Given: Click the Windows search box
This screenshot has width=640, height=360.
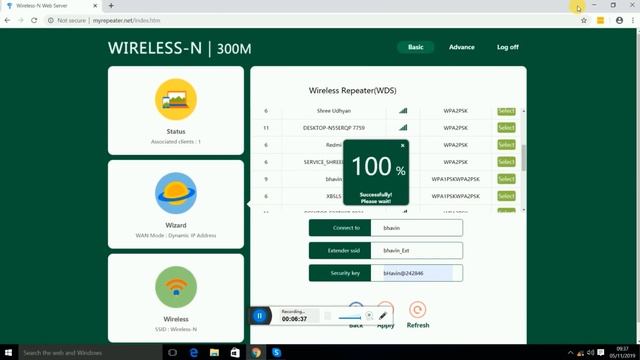Looking at the screenshot, I should coord(90,352).
